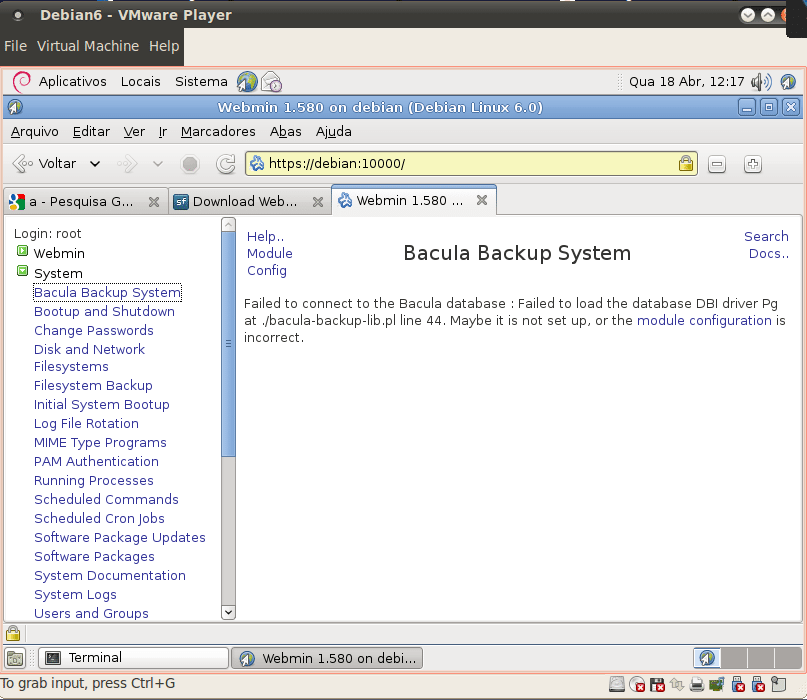Image resolution: width=807 pixels, height=700 pixels.
Task: Open Scheduled Cron Jobs link
Action: pos(99,518)
